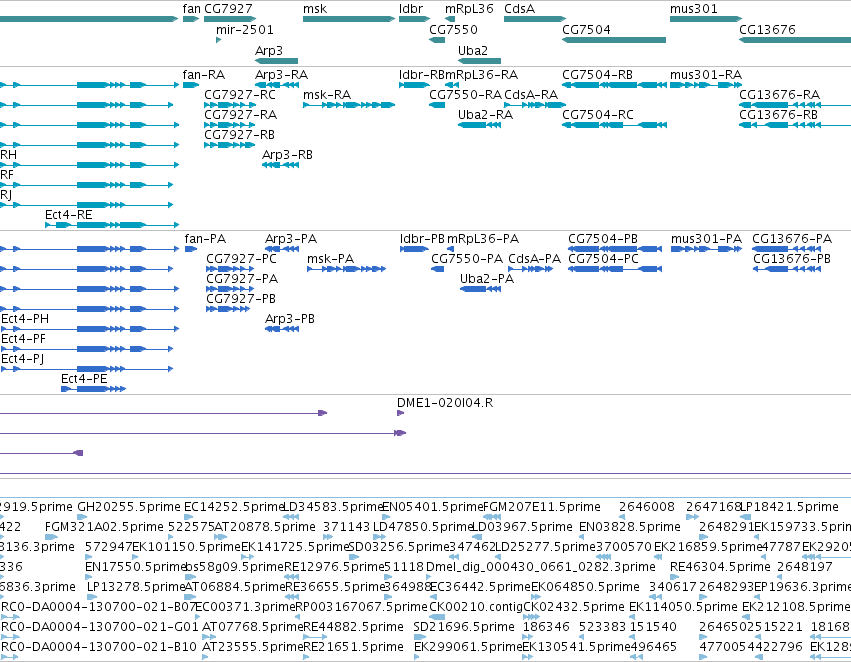The width and height of the screenshot is (851, 662).
Task: Click the LD34583.5prime EST label
Action: tap(333, 507)
